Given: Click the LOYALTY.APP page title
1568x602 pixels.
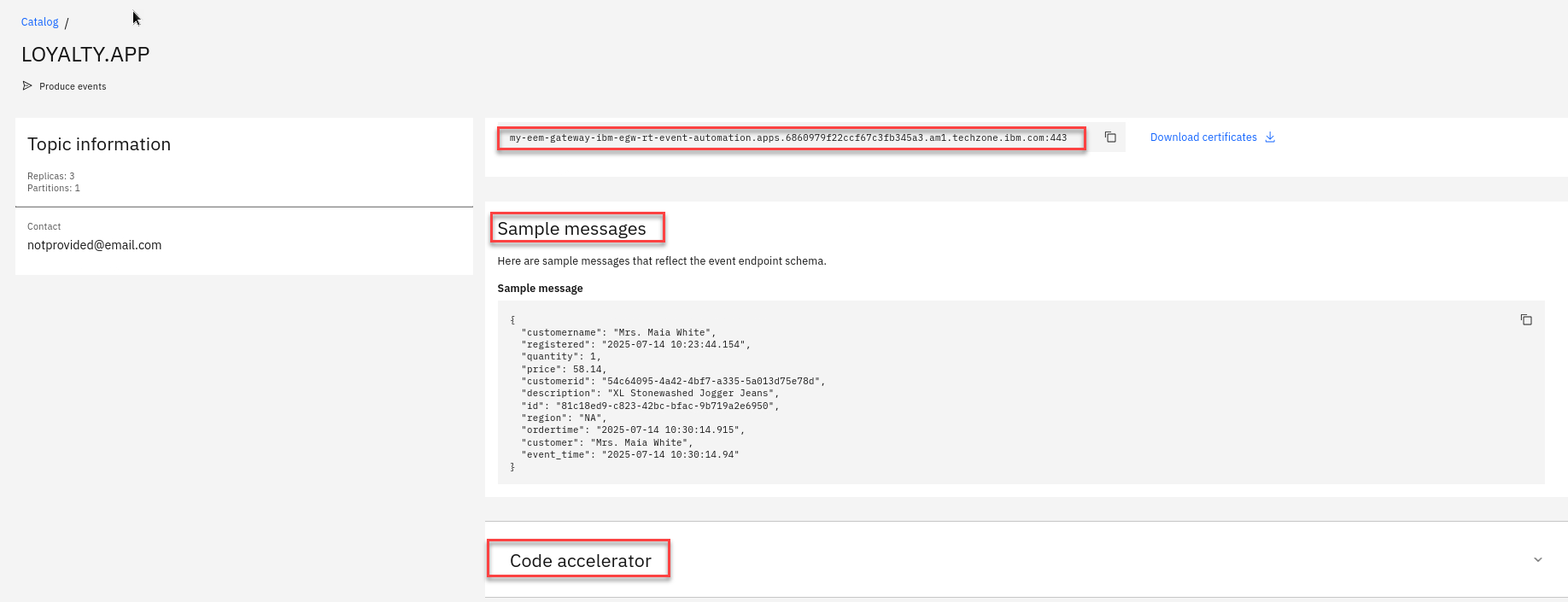Looking at the screenshot, I should click(x=85, y=55).
